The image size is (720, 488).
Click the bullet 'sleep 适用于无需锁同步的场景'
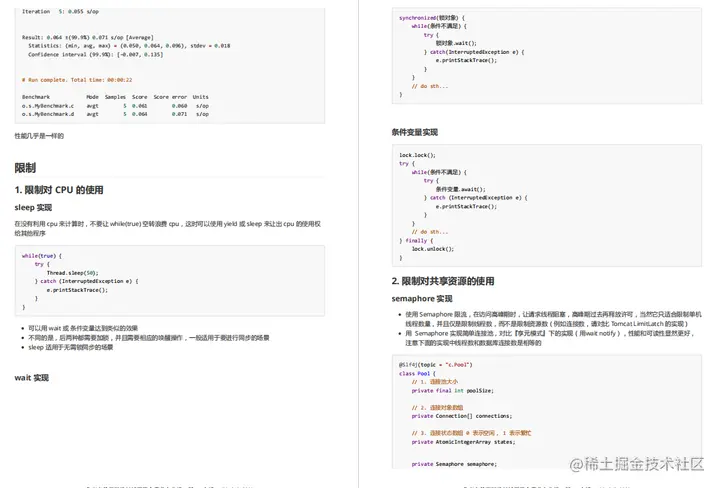[71, 348]
